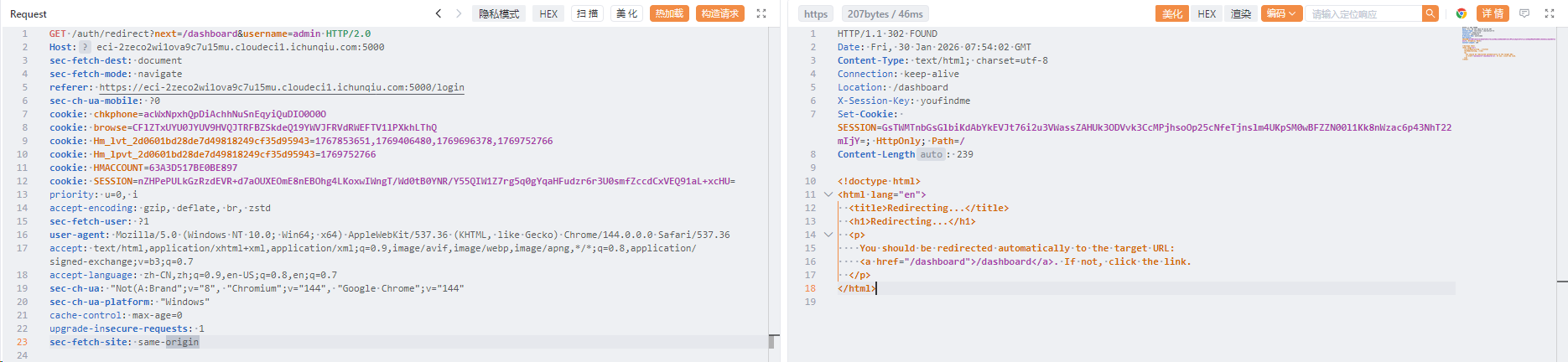Focus the 请输入定位响应 search field
The width and height of the screenshot is (1568, 362).
tap(1363, 13)
